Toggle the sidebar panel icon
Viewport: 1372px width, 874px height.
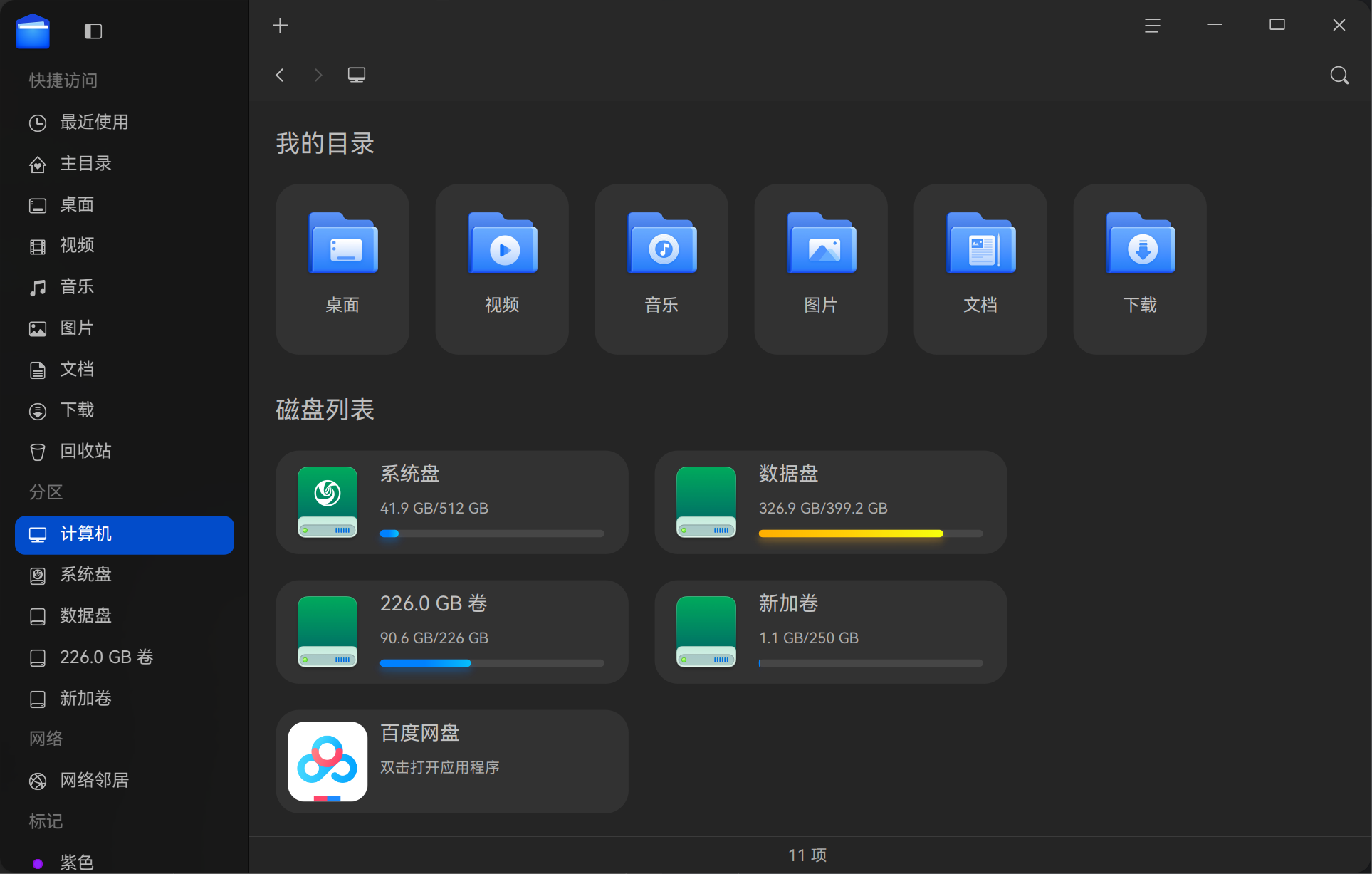click(93, 31)
